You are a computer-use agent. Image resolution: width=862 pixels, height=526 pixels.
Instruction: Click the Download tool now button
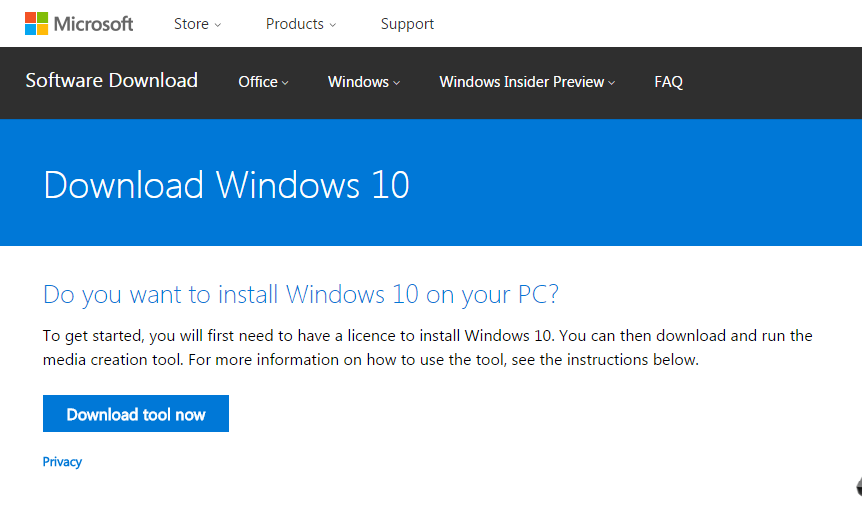[136, 413]
